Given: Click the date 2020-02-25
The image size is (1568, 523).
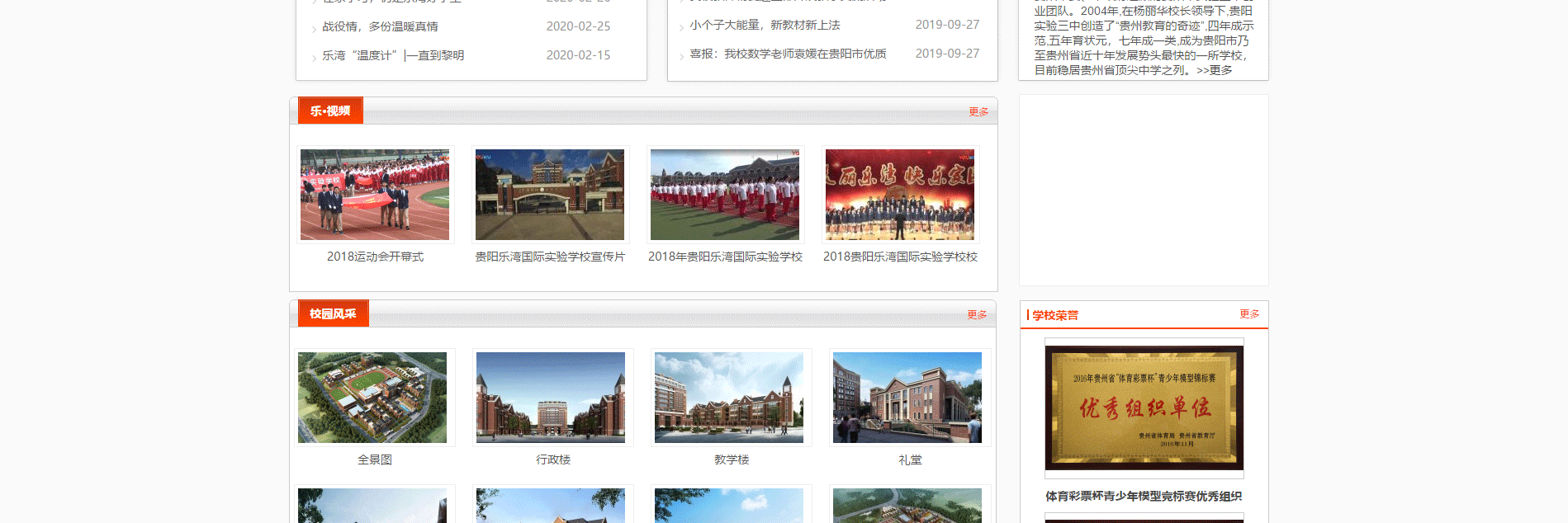Looking at the screenshot, I should 578,26.
